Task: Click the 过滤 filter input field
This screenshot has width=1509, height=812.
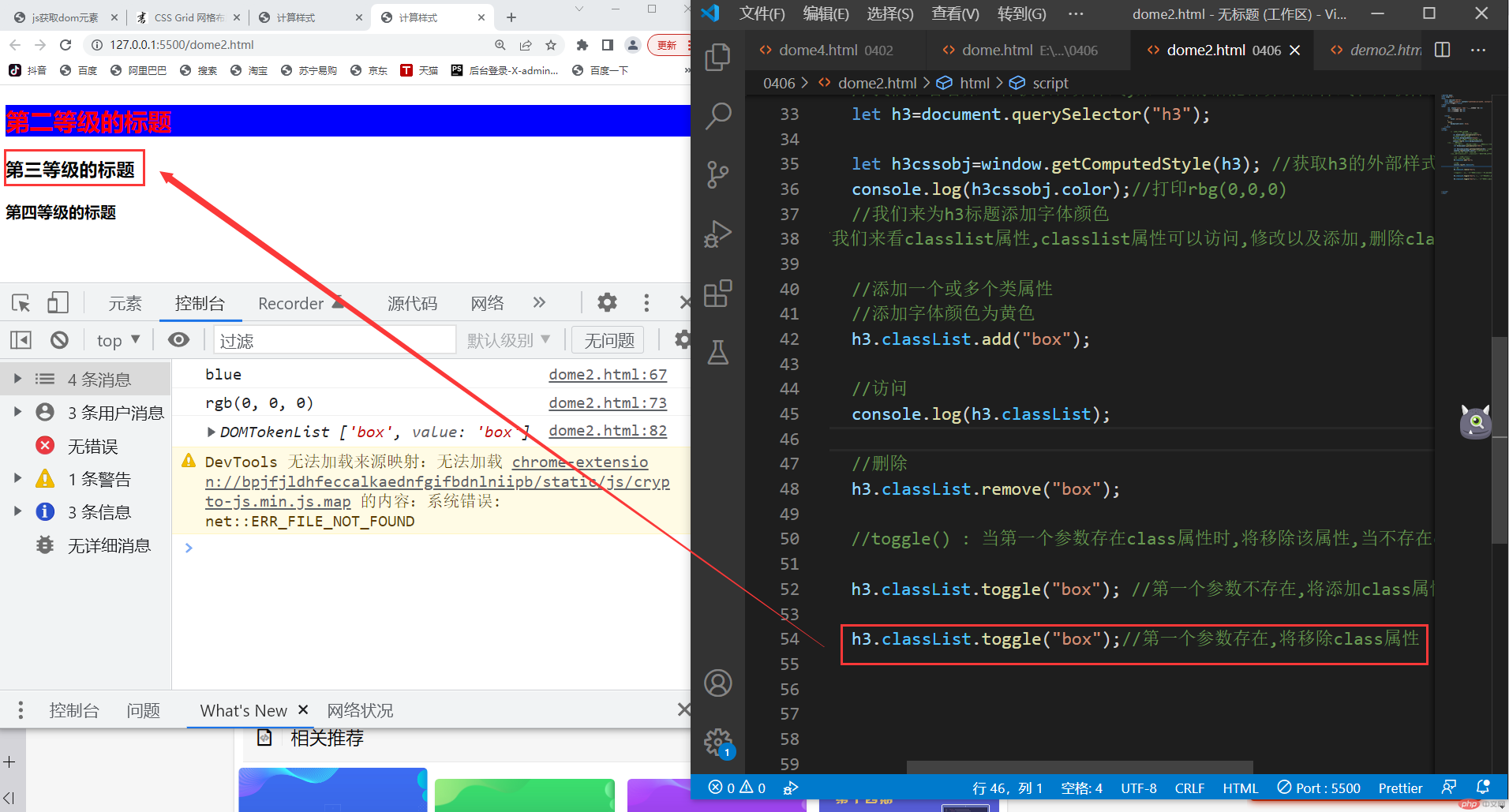Action: [335, 340]
